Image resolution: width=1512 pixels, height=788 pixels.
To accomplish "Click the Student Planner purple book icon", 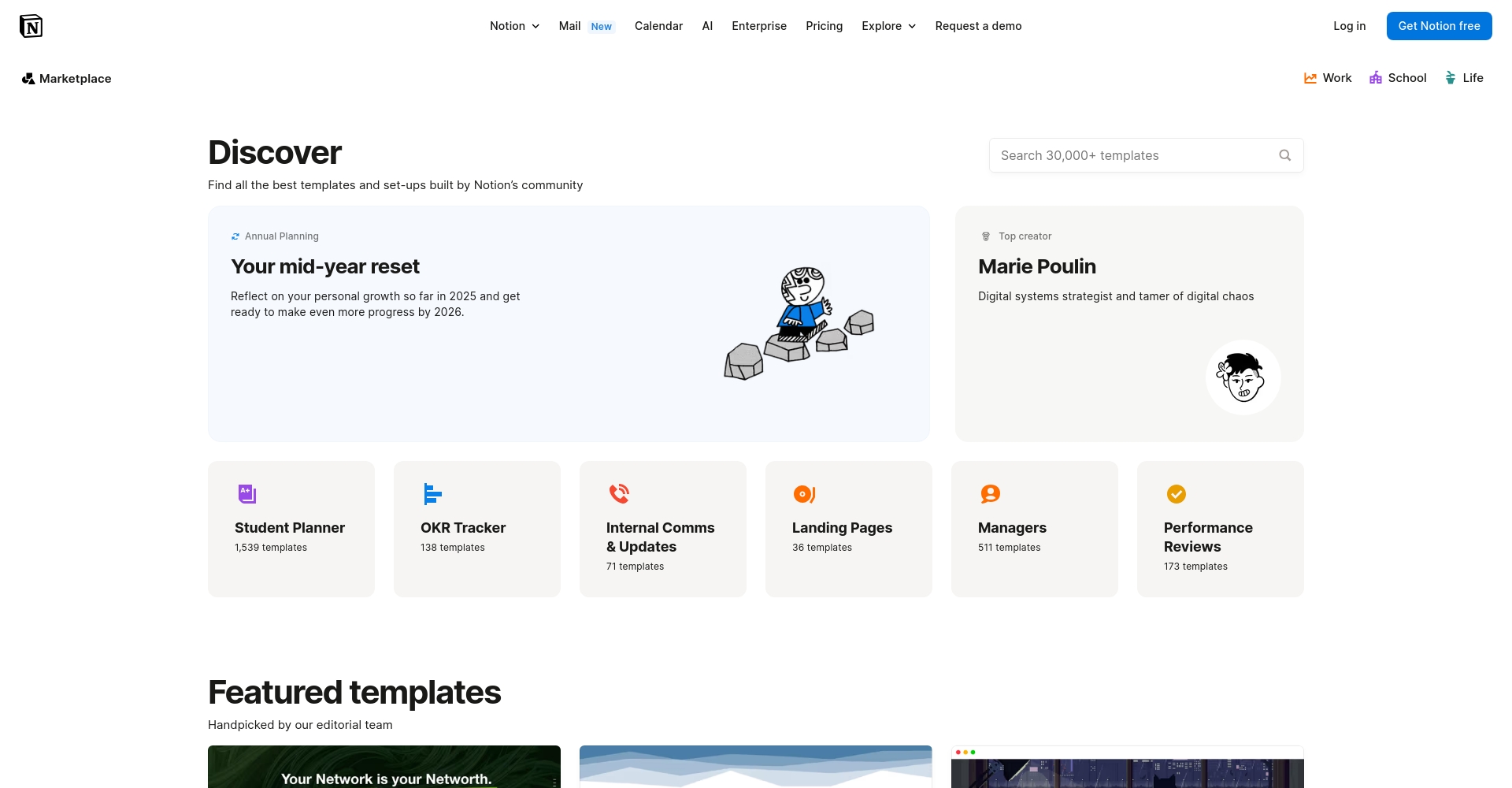I will coord(247,494).
